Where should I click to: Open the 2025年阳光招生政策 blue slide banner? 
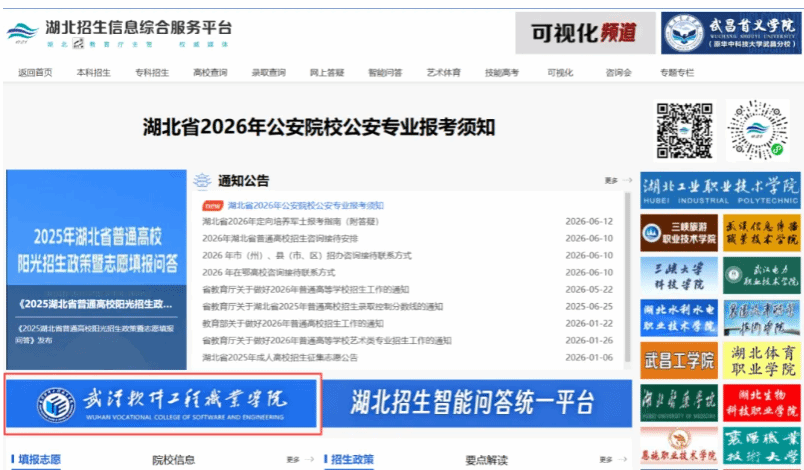click(x=96, y=270)
